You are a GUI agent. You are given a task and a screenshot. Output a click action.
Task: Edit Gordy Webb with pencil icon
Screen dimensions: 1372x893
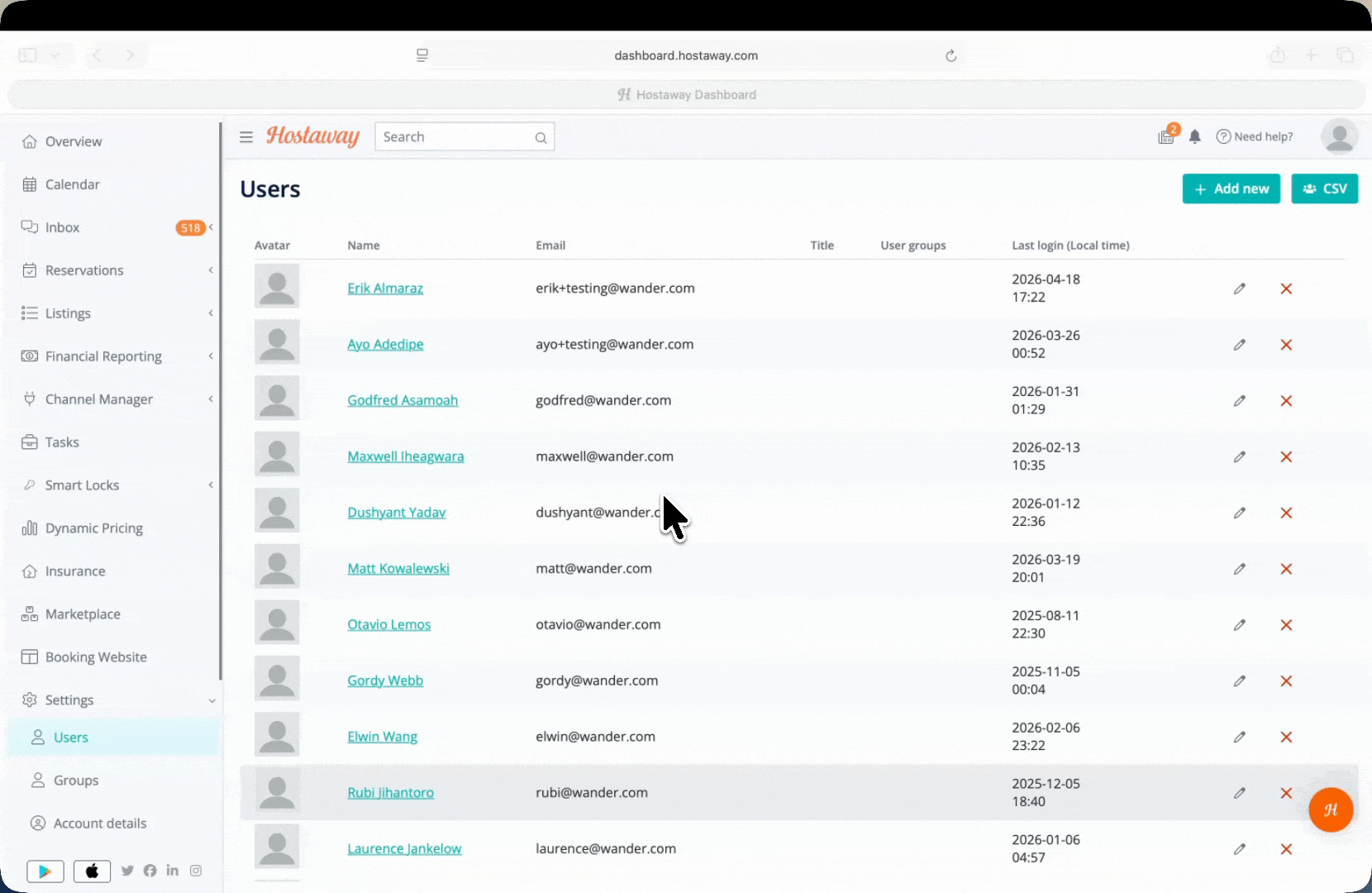pos(1240,681)
